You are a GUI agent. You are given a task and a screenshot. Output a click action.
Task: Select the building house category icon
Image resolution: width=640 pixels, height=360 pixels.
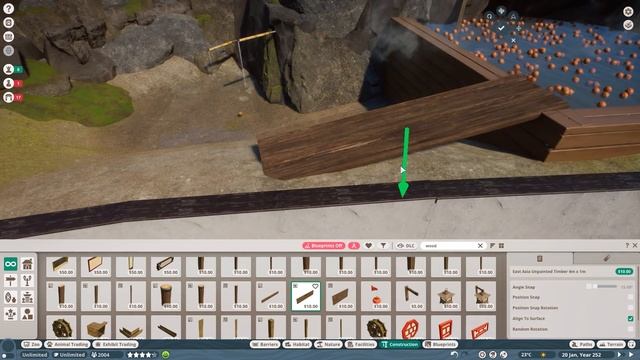[27, 264]
